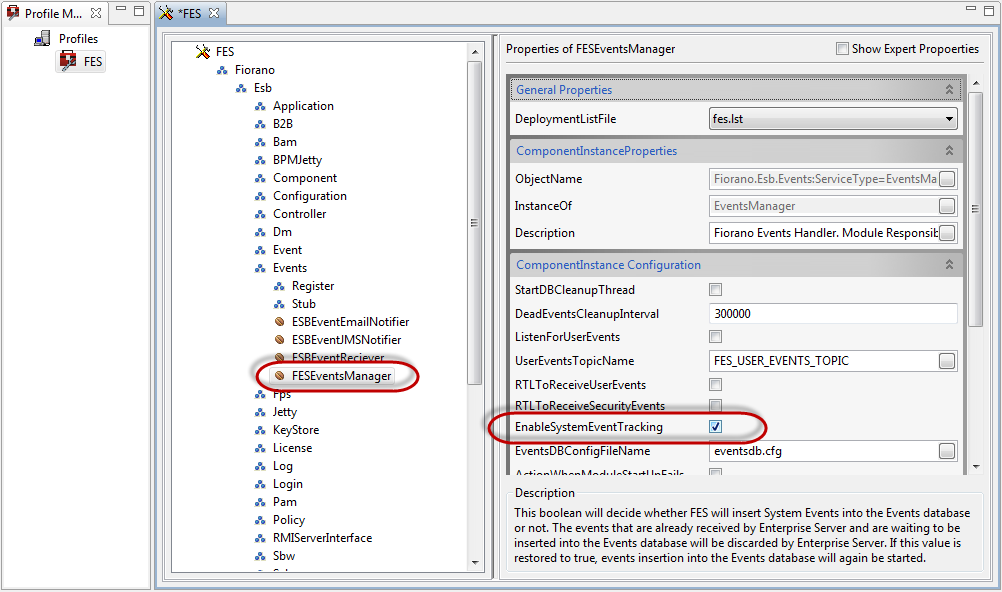Open the EventsDBConfigFileName editor button
Image resolution: width=1002 pixels, height=592 pixels.
(947, 451)
